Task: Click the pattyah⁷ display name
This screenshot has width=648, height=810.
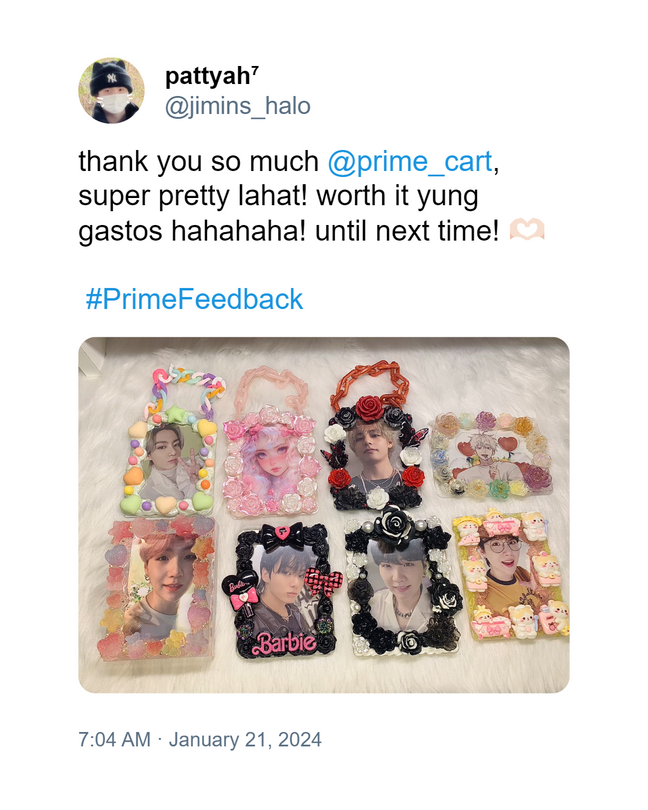Action: (x=211, y=76)
